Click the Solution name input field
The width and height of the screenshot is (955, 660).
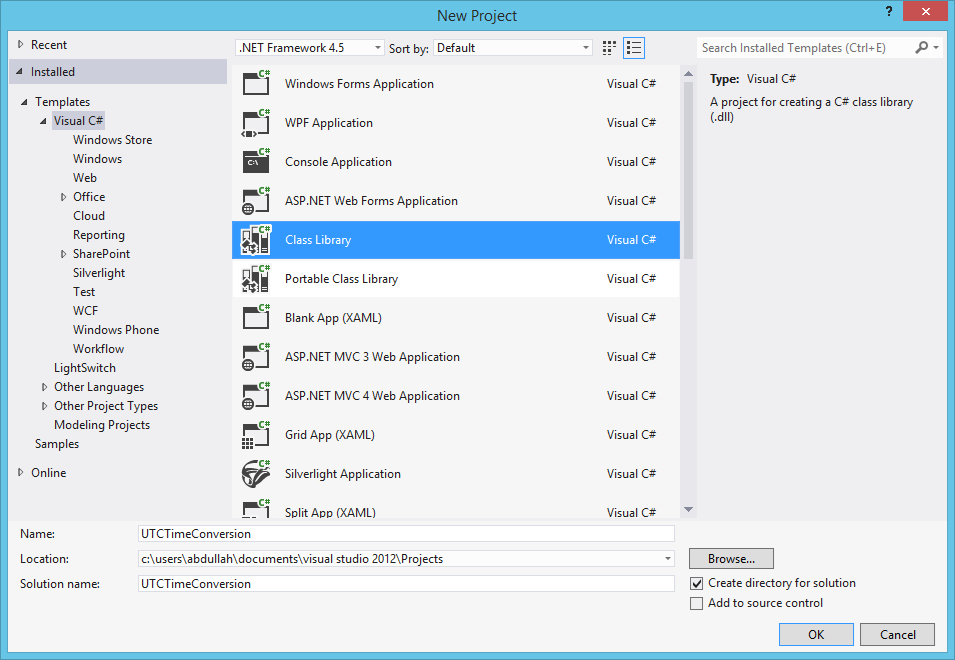[406, 583]
